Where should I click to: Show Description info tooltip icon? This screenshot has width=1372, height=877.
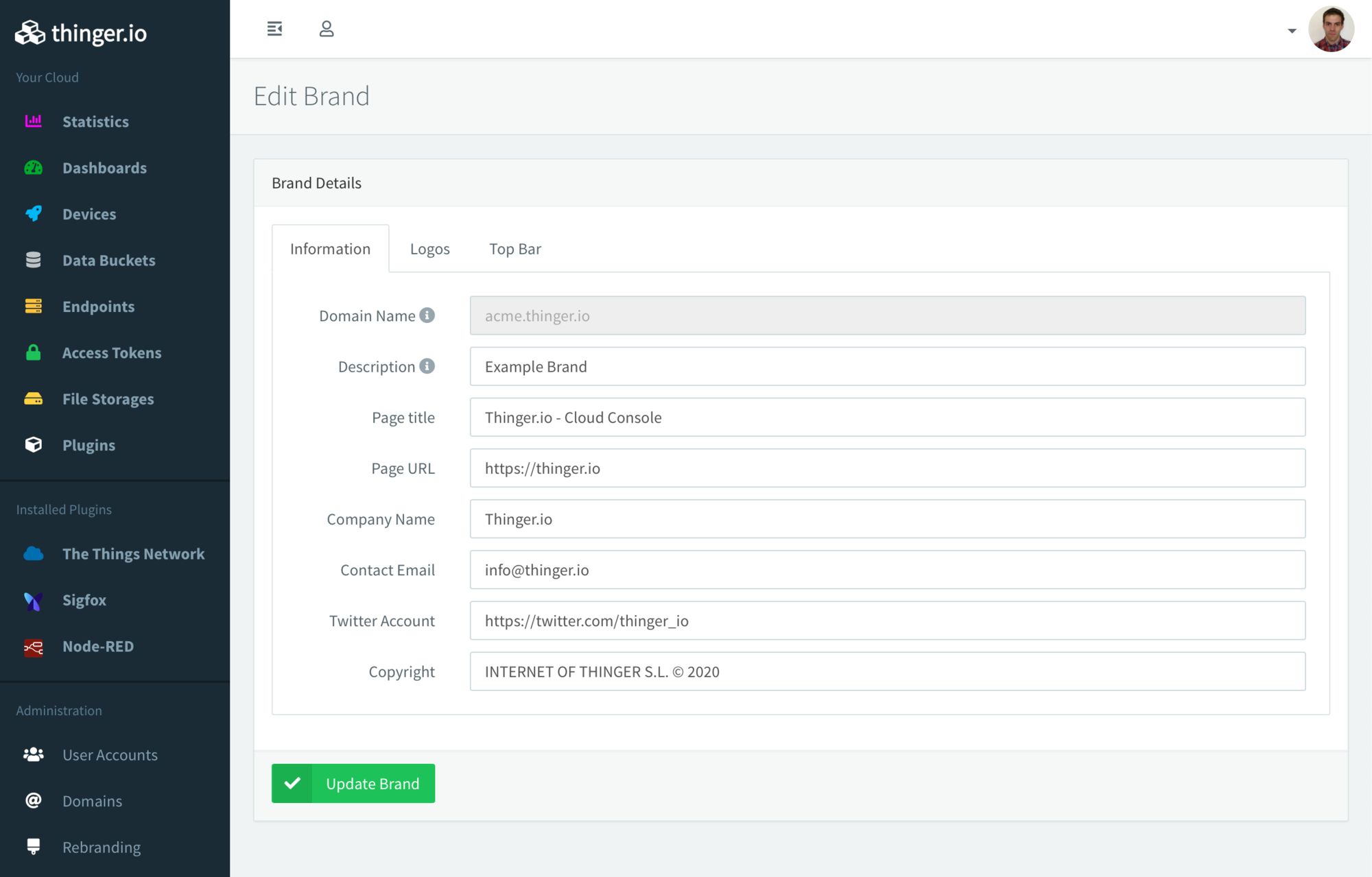pyautogui.click(x=427, y=366)
